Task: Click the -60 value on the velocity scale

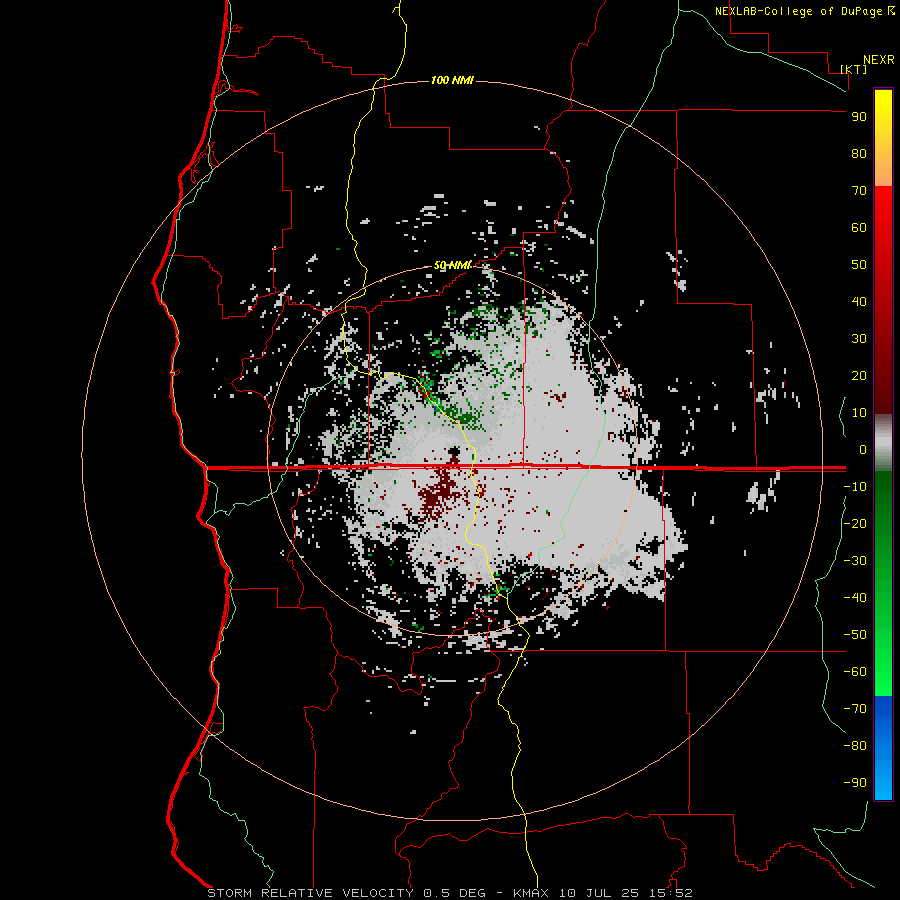Action: coord(855,672)
